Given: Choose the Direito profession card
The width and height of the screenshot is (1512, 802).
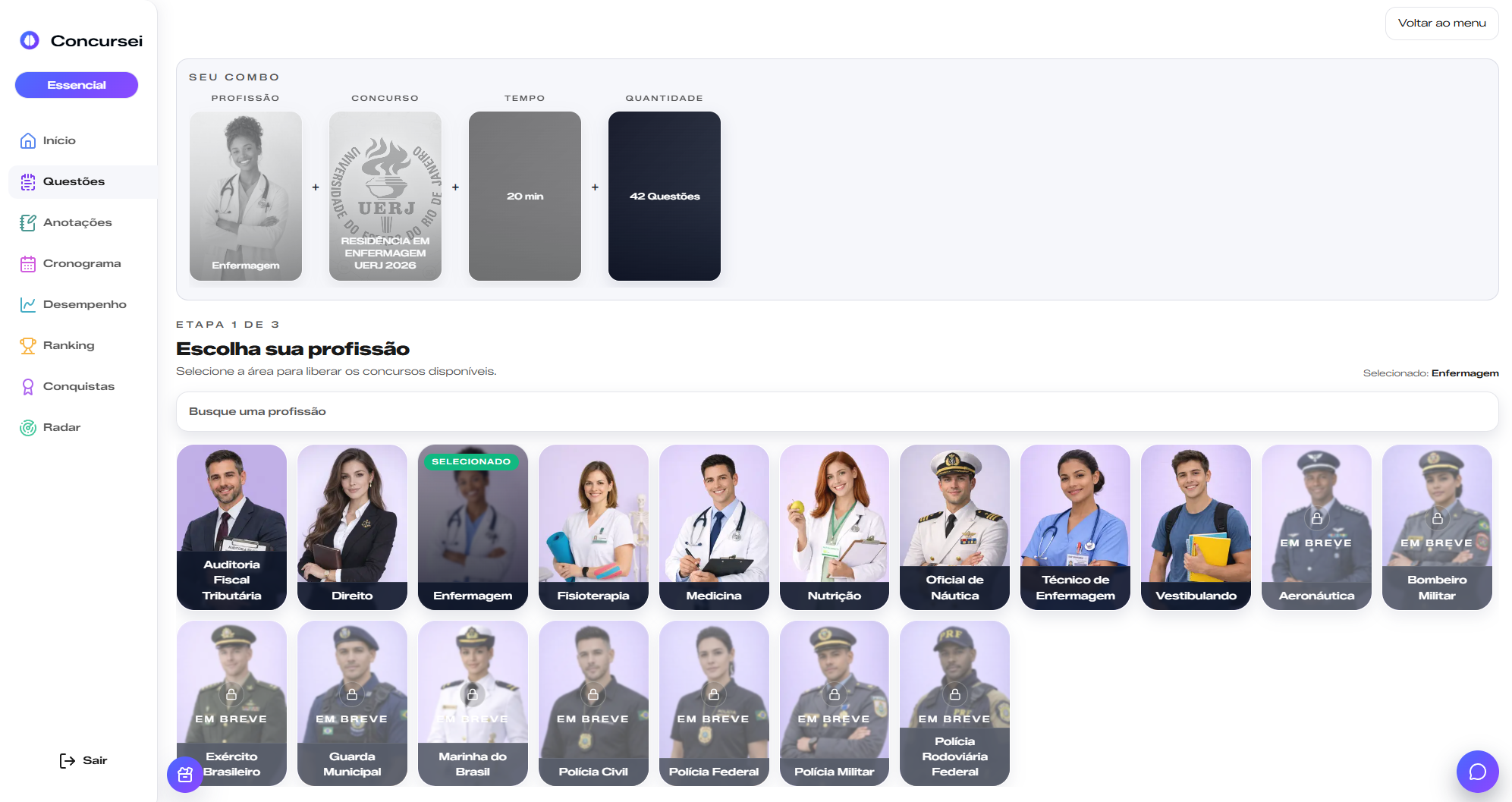Looking at the screenshot, I should (x=352, y=527).
